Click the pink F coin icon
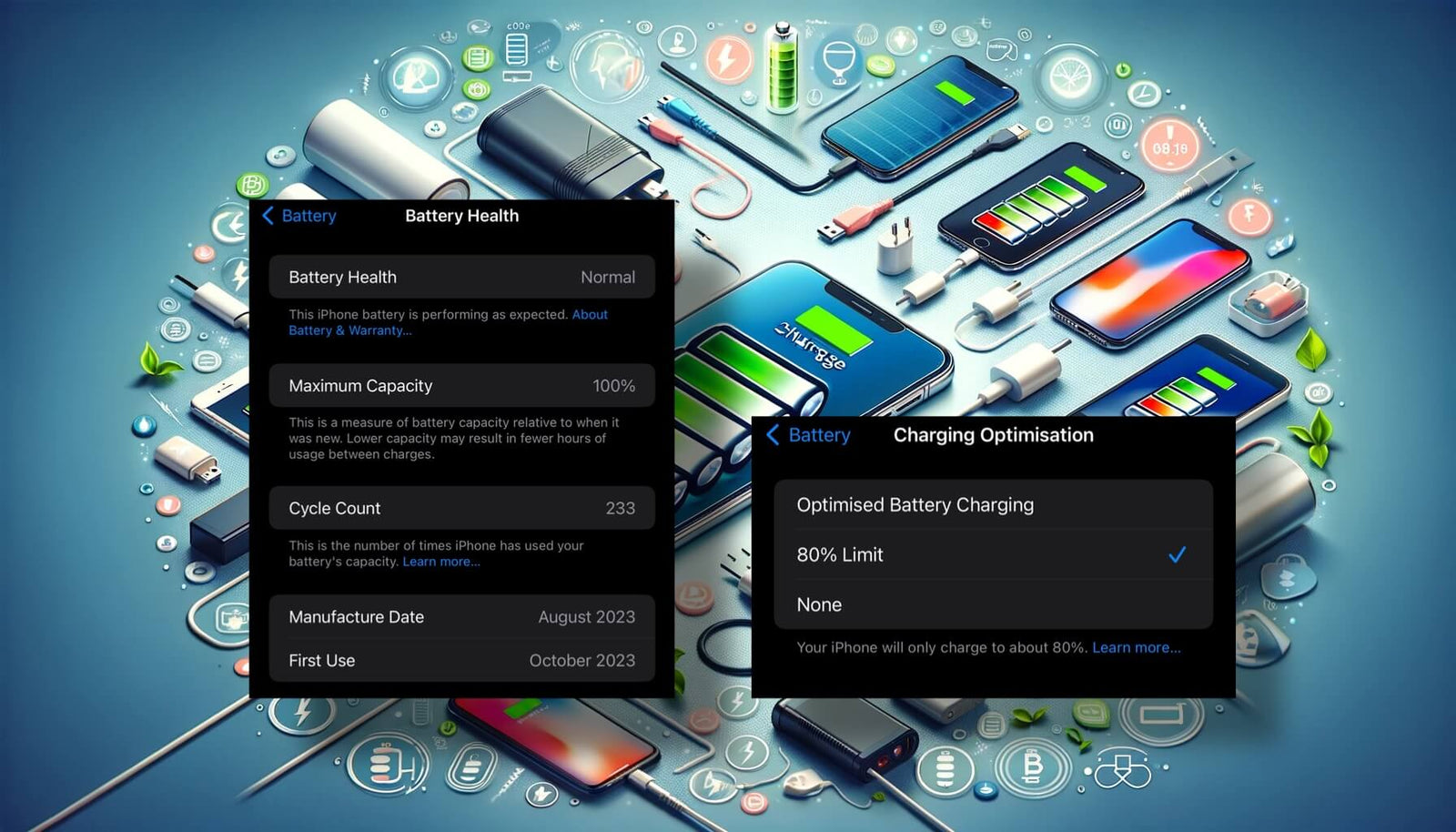1456x832 pixels. (x=1249, y=215)
